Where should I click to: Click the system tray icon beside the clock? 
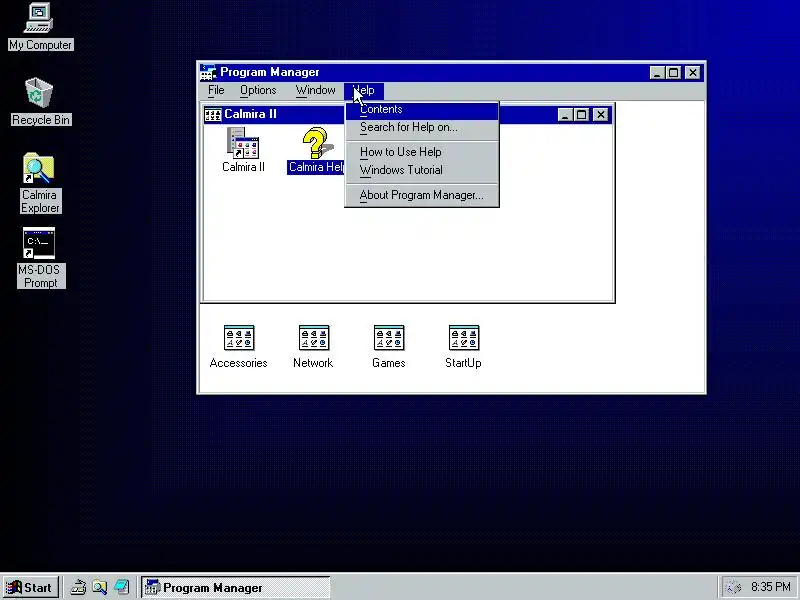click(x=733, y=587)
